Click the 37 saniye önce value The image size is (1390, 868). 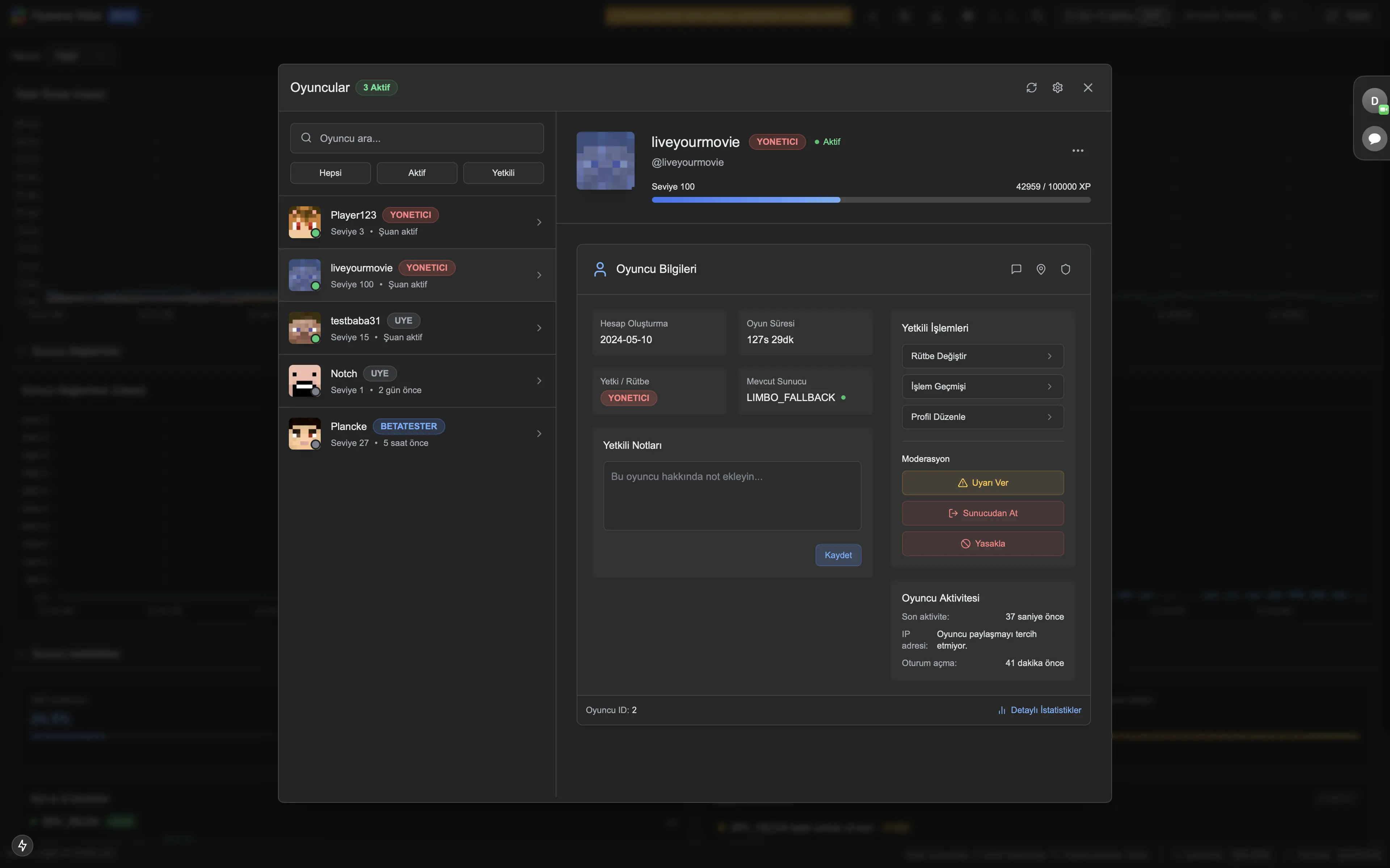[x=1034, y=616]
